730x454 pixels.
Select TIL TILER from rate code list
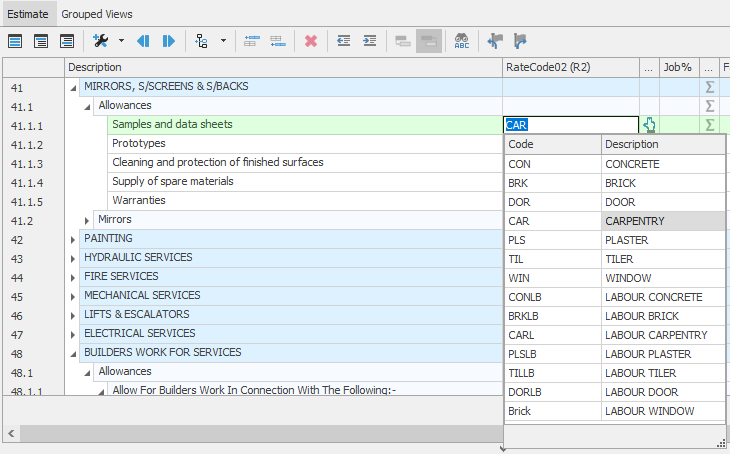615,259
